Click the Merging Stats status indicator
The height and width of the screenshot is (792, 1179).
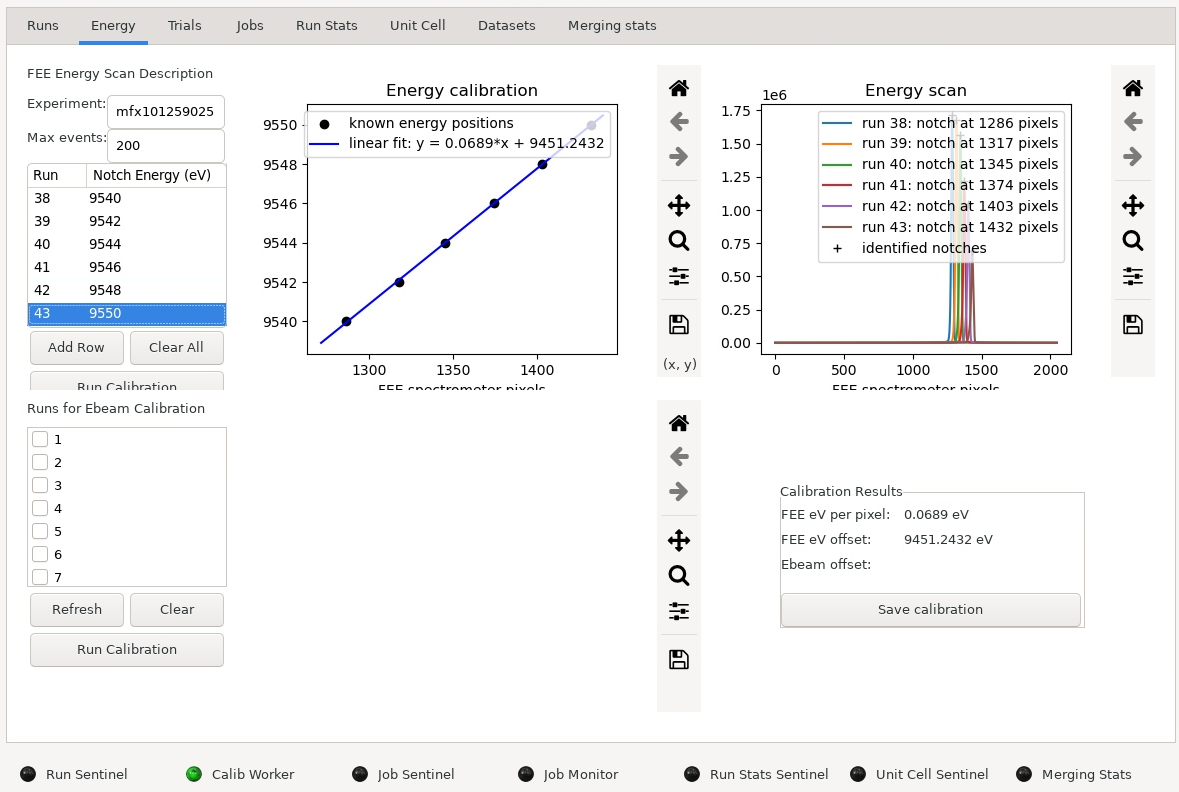(x=1024, y=774)
